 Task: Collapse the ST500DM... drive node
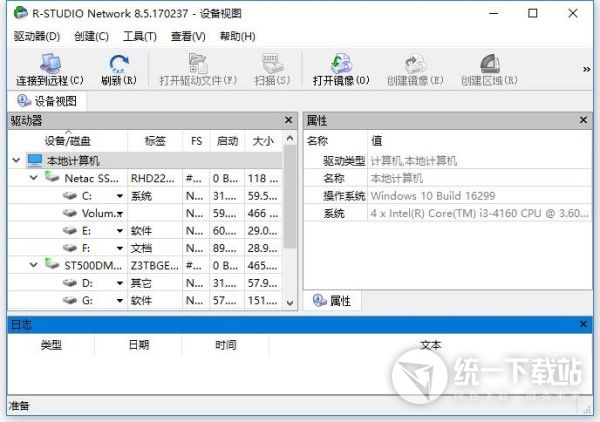[x=34, y=264]
